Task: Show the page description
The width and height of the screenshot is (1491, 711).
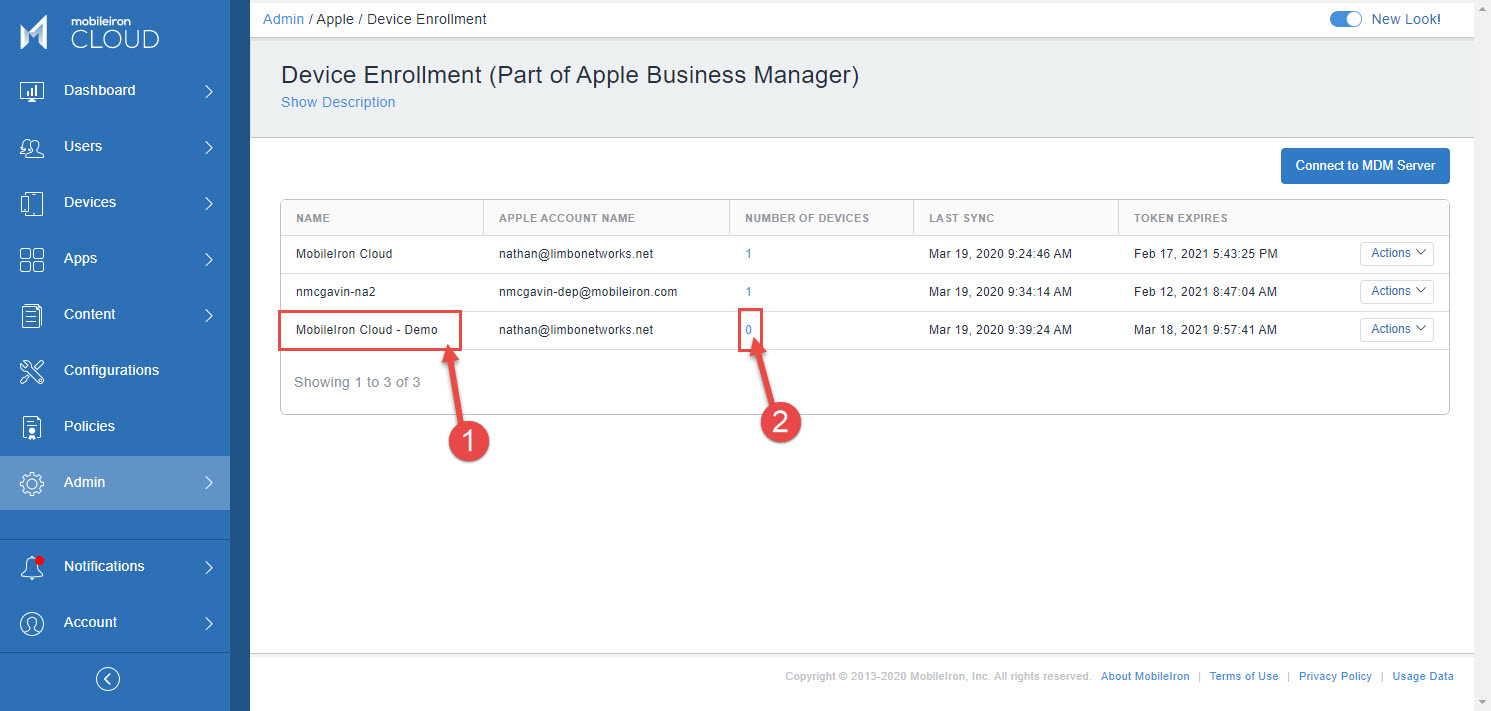Action: pos(338,102)
